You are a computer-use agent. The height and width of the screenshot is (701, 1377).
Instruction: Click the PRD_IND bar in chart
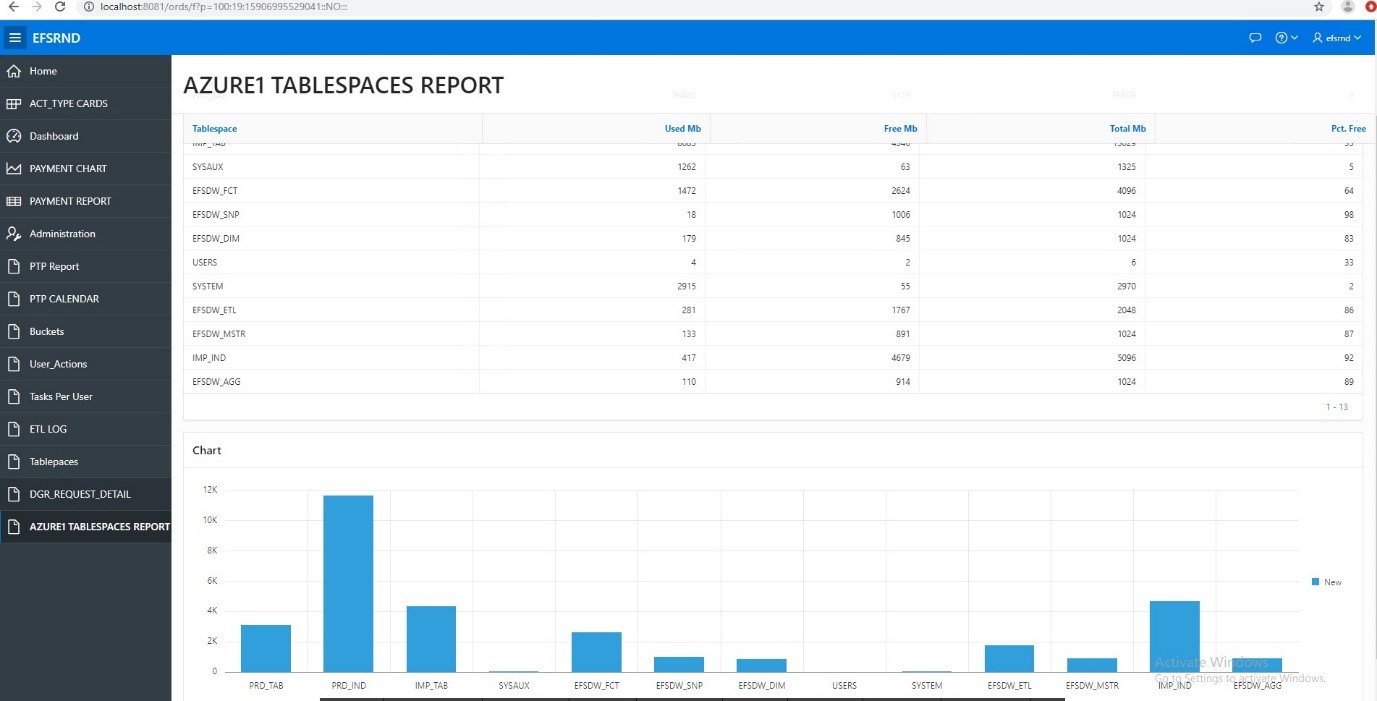point(348,583)
